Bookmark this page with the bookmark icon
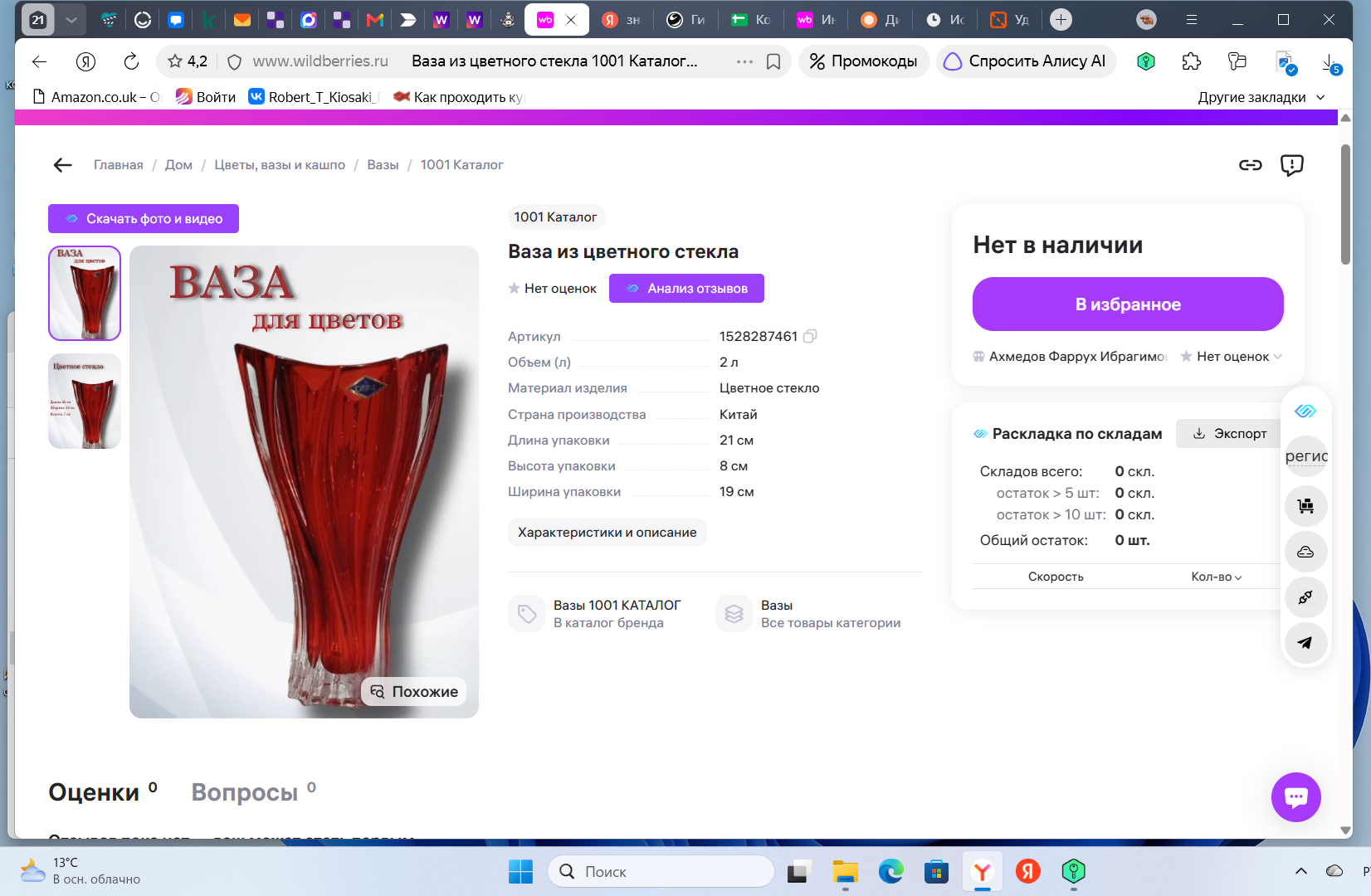Viewport: 1371px width, 896px height. pyautogui.click(x=773, y=61)
